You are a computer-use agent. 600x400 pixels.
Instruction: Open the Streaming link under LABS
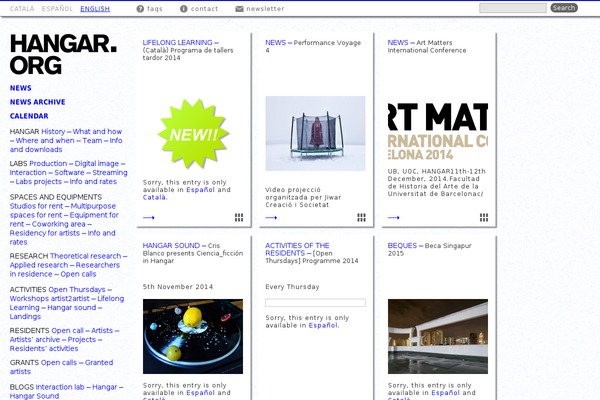pyautogui.click(x=110, y=173)
